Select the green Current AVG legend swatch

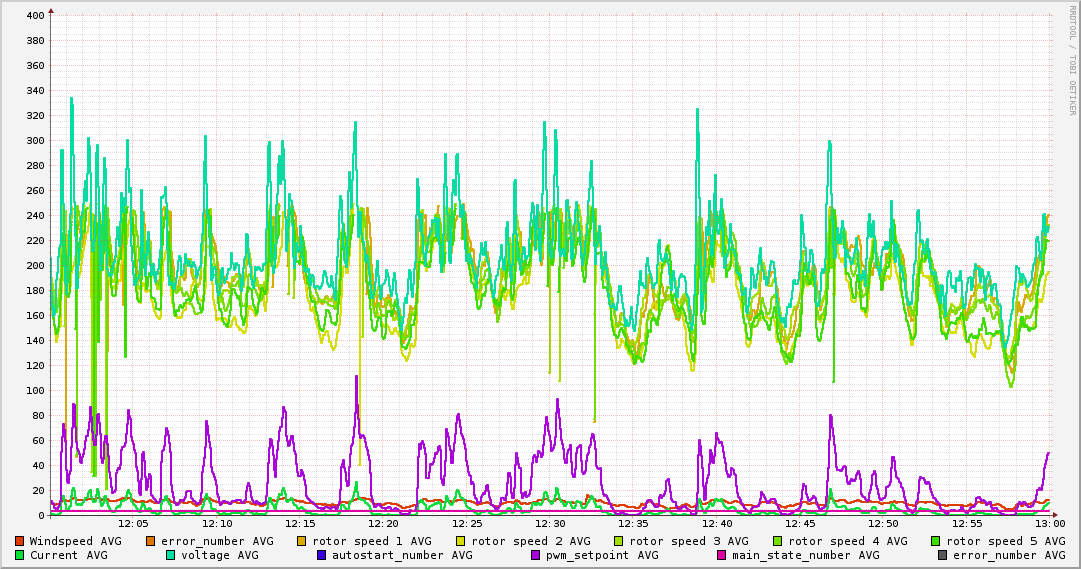[x=19, y=555]
